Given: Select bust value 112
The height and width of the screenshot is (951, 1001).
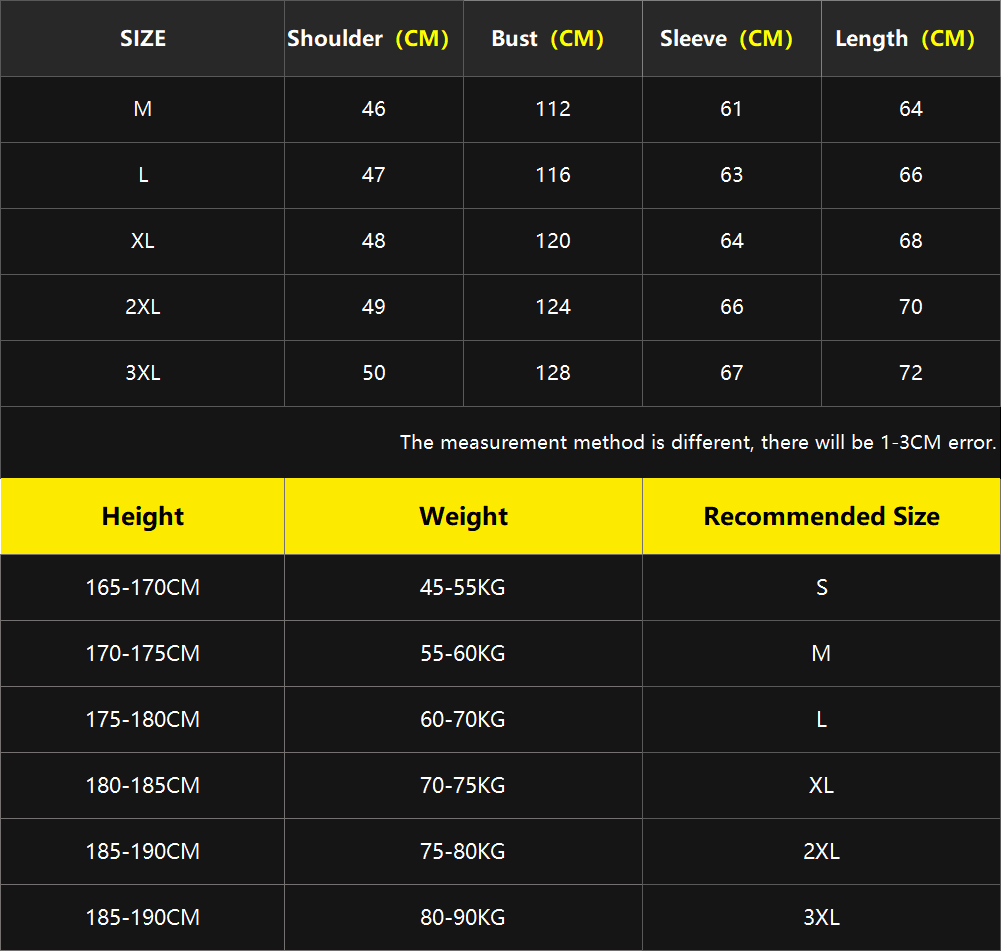Looking at the screenshot, I should [x=553, y=109].
